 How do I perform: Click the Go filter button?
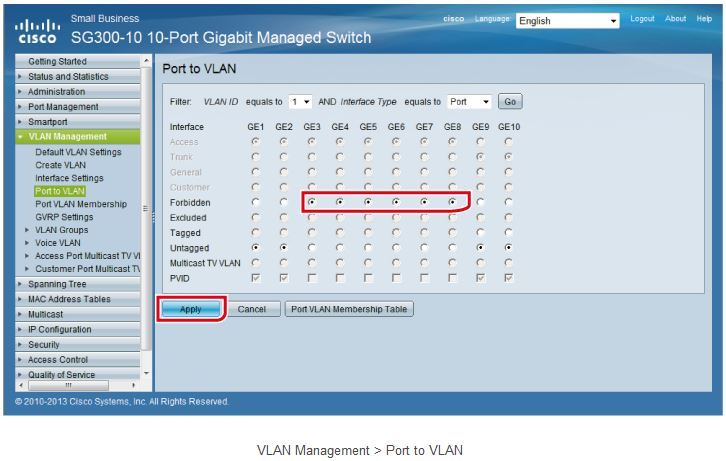coord(510,102)
